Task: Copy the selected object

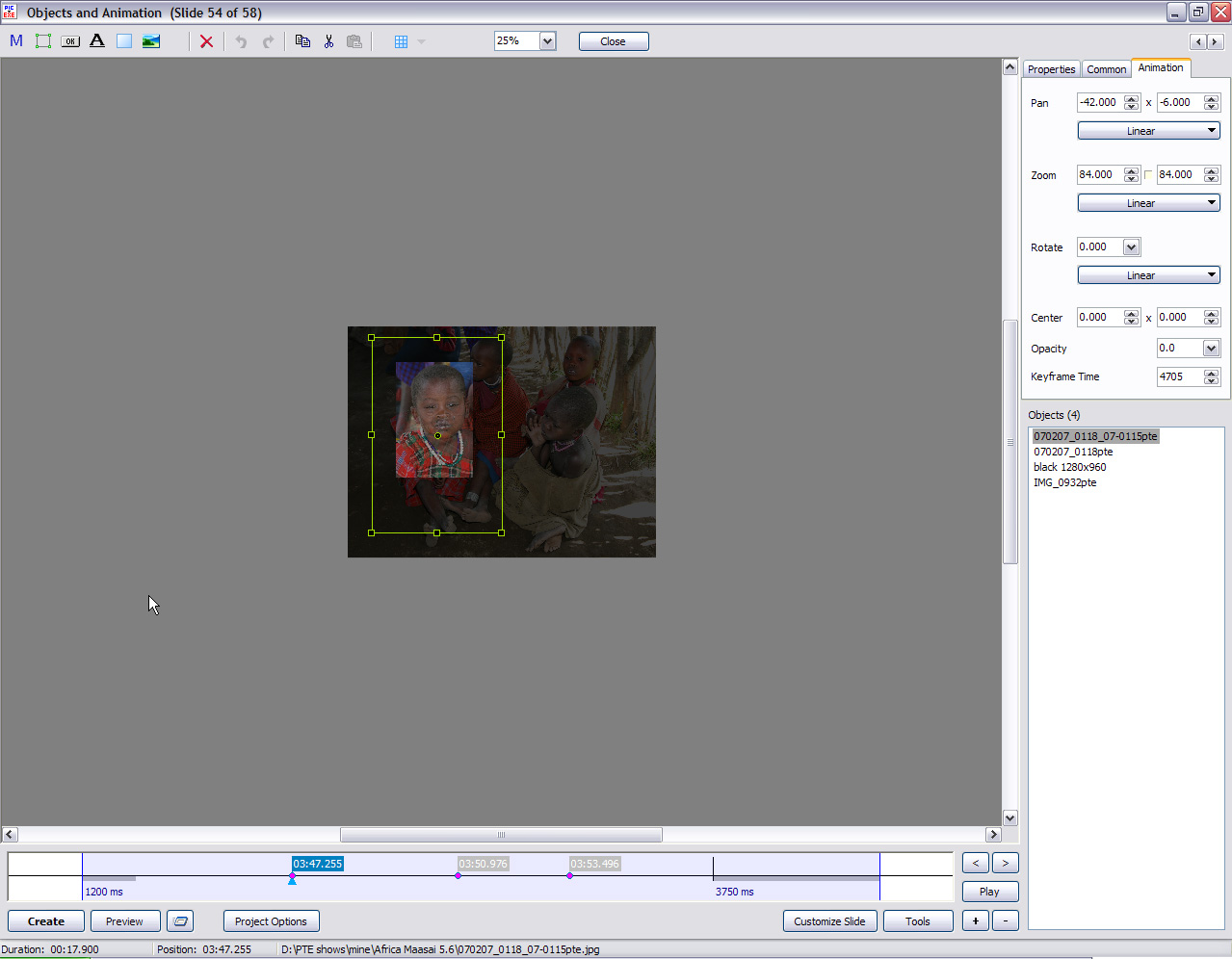Action: pyautogui.click(x=302, y=41)
